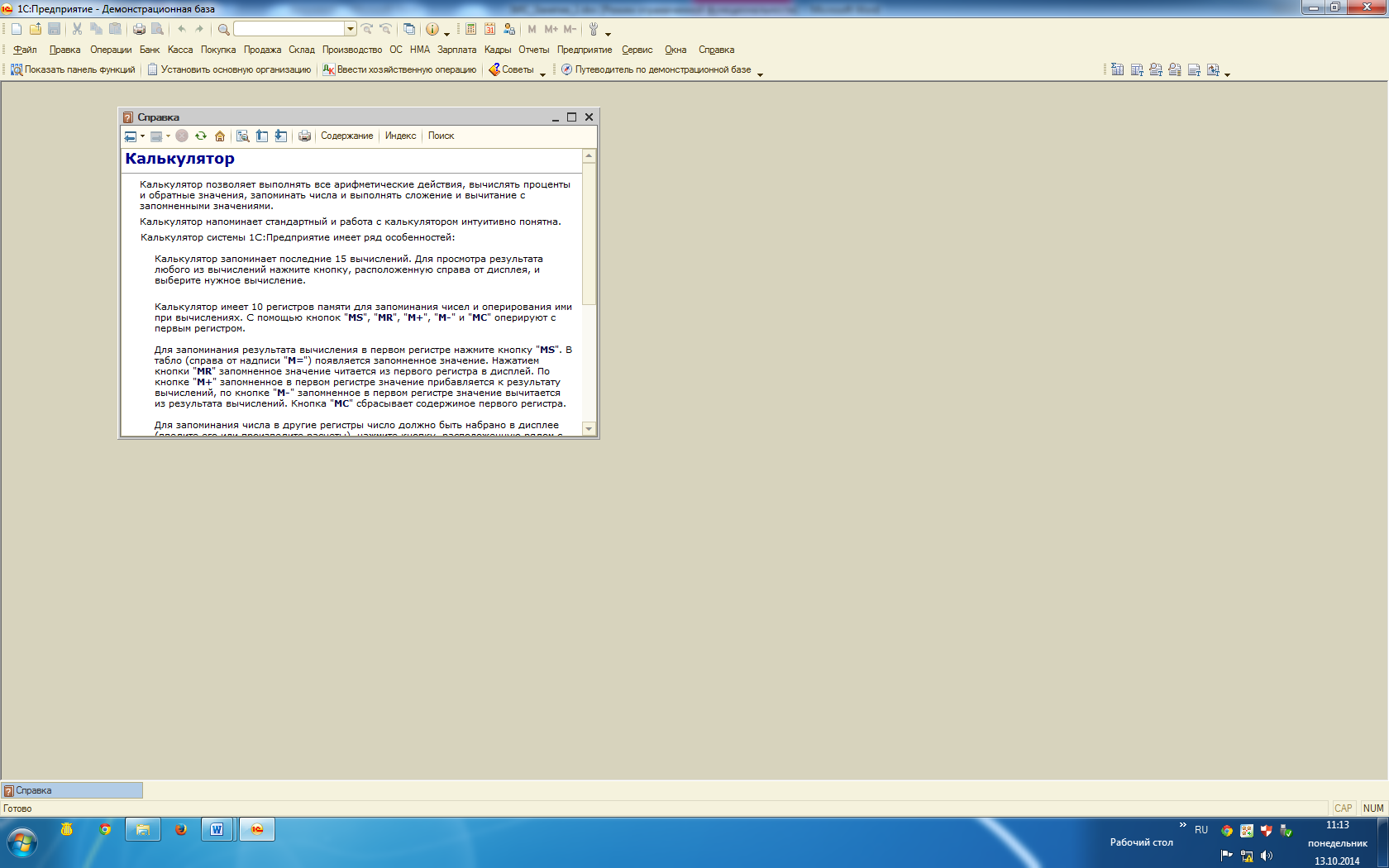Go back in the Справка window
The width and height of the screenshot is (1389, 868).
131,136
